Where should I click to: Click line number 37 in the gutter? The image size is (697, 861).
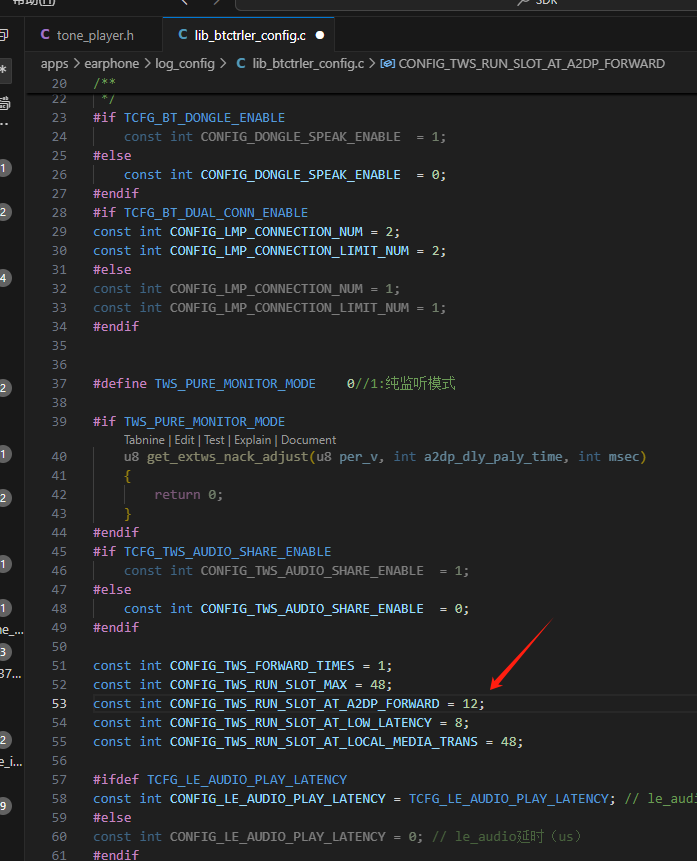(x=59, y=384)
